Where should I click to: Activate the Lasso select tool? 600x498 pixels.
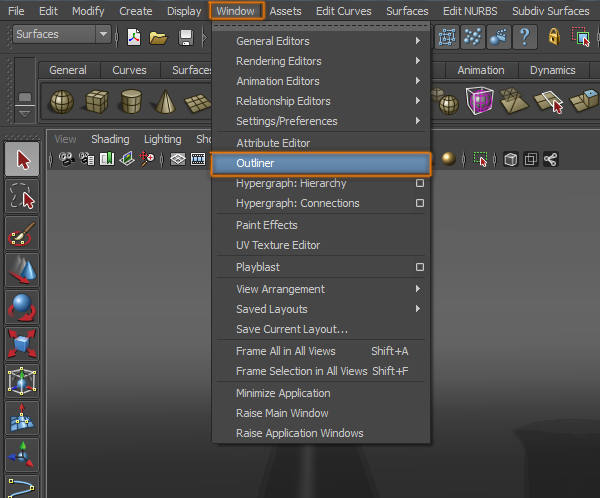(x=22, y=196)
